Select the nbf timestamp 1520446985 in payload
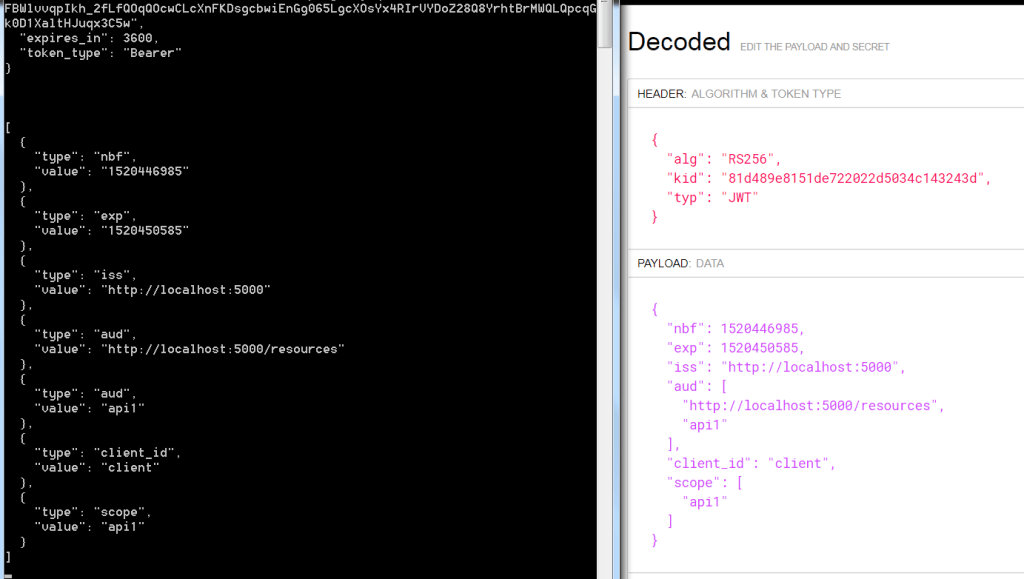 click(763, 328)
